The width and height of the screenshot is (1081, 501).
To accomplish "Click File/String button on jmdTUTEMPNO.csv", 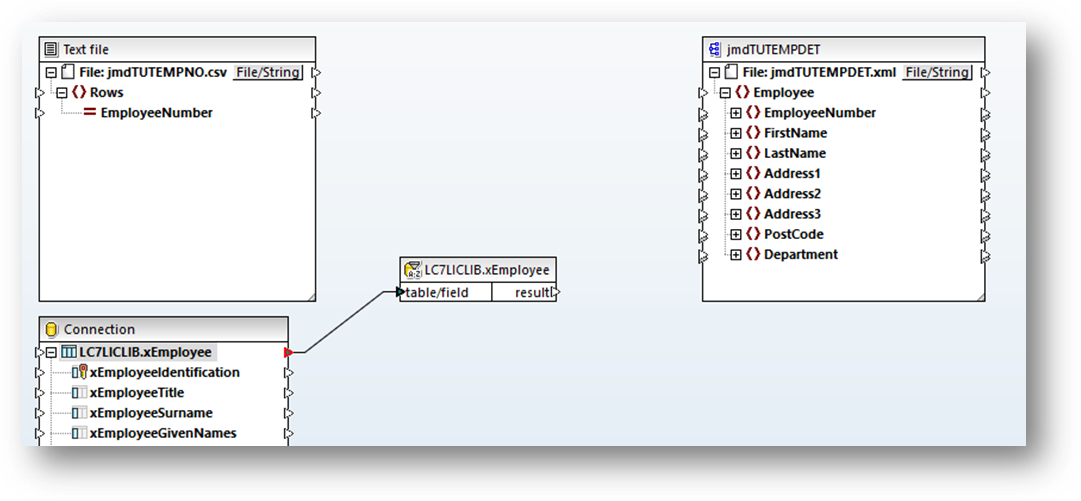I will pyautogui.click(x=267, y=72).
